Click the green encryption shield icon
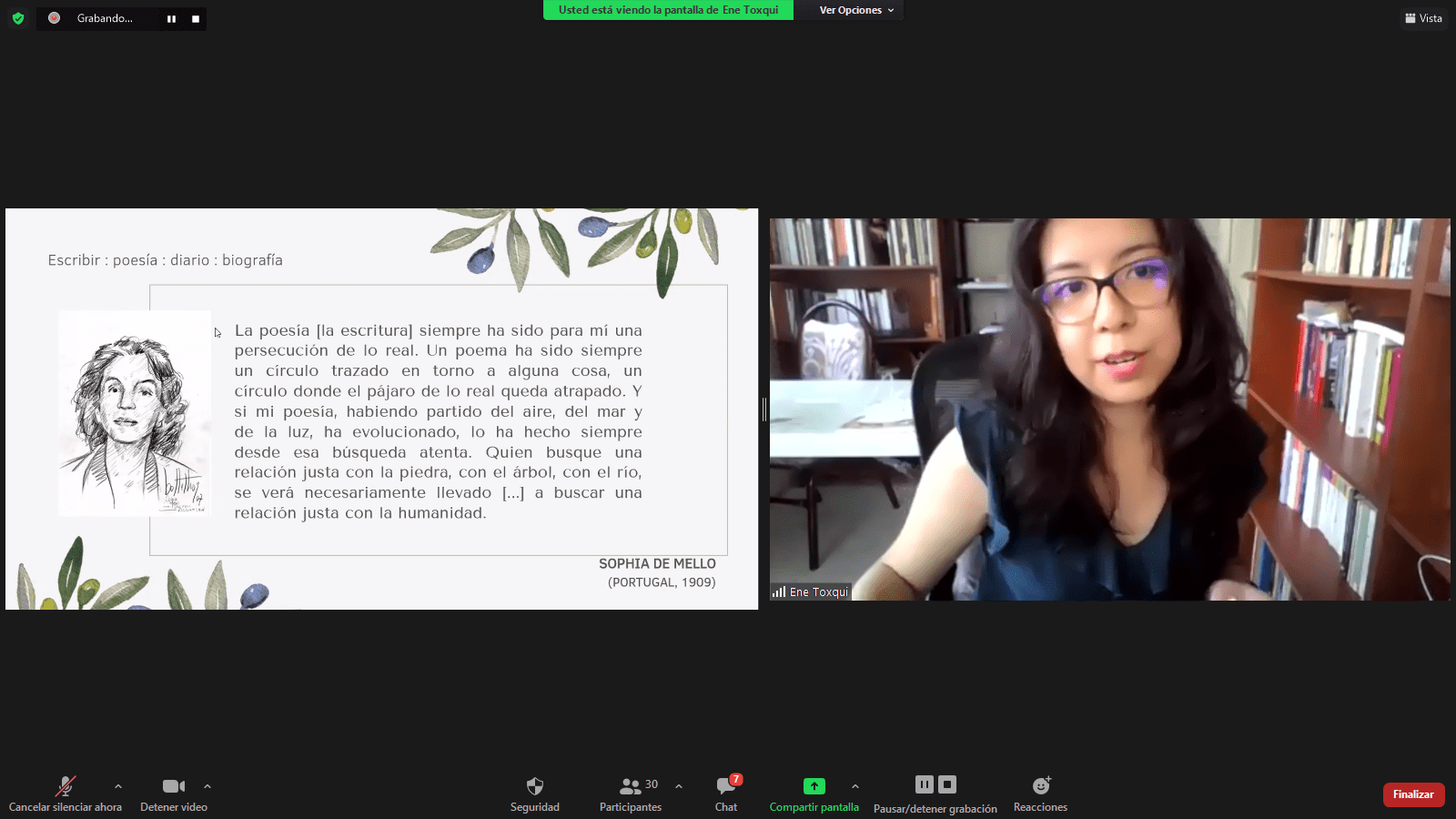Viewport: 1456px width, 819px height. [17, 18]
